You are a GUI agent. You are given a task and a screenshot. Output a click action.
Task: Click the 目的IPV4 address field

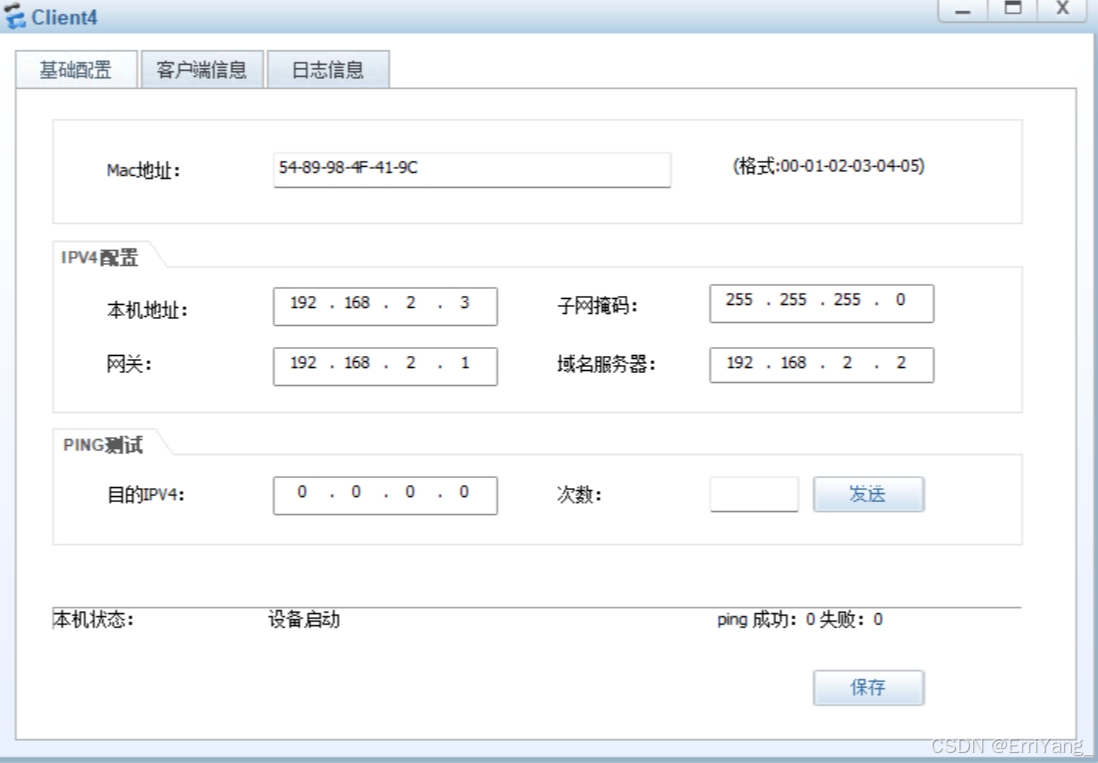[385, 496]
